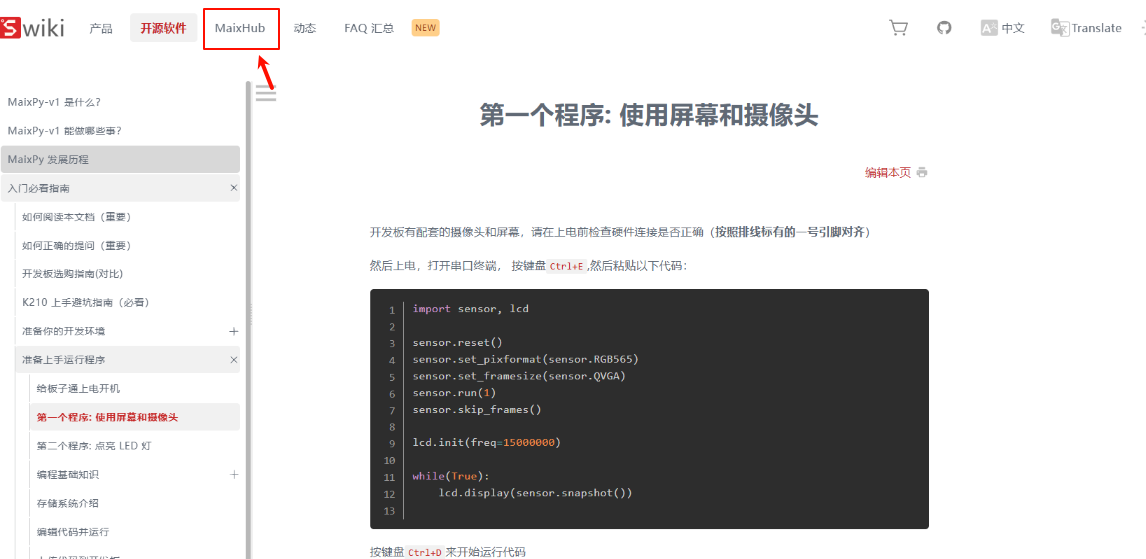Viewport: 1146px width, 559px height.
Task: Collapse the 准备上手运行程序 section
Action: 234,360
